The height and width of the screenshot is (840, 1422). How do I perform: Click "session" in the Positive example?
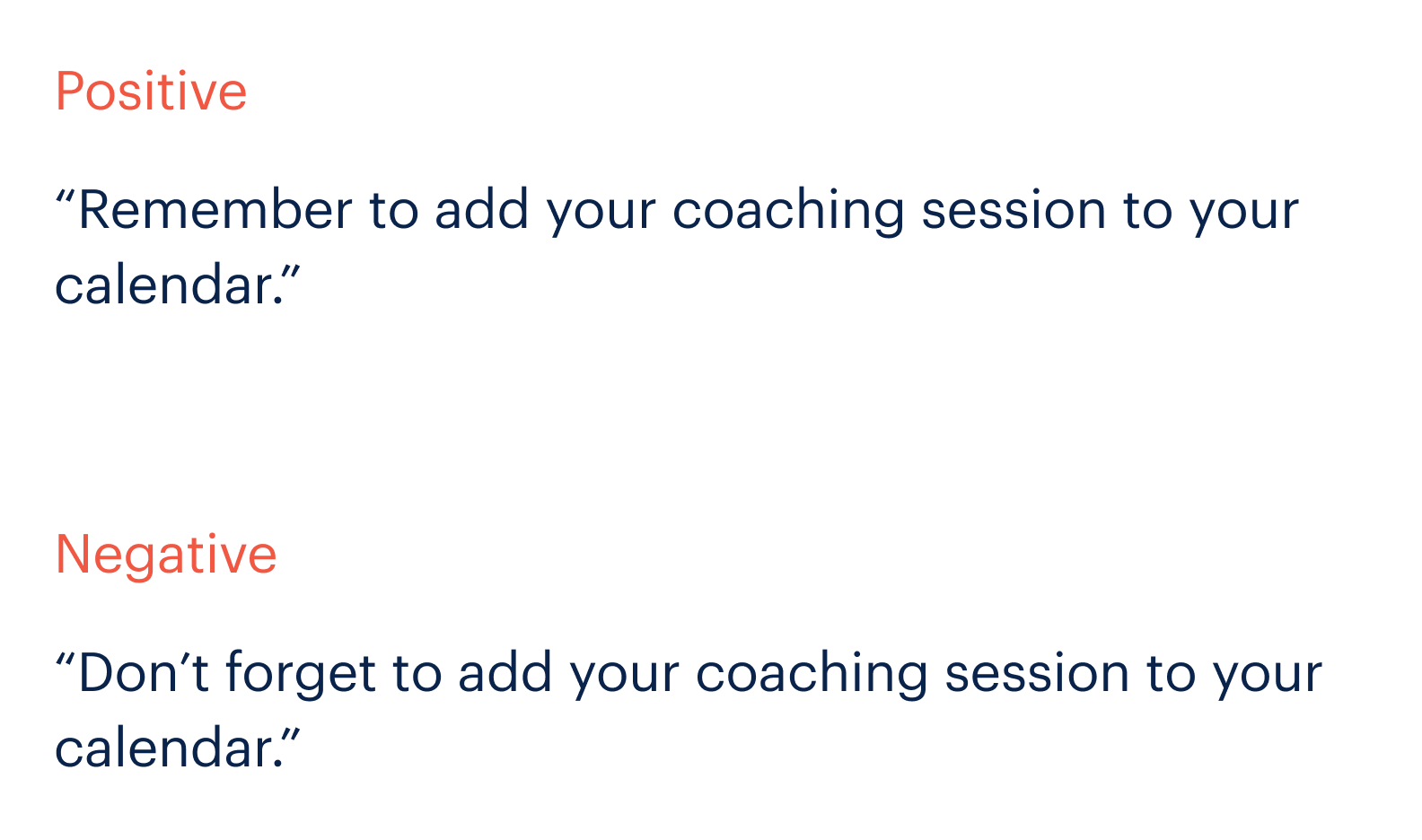[1014, 212]
